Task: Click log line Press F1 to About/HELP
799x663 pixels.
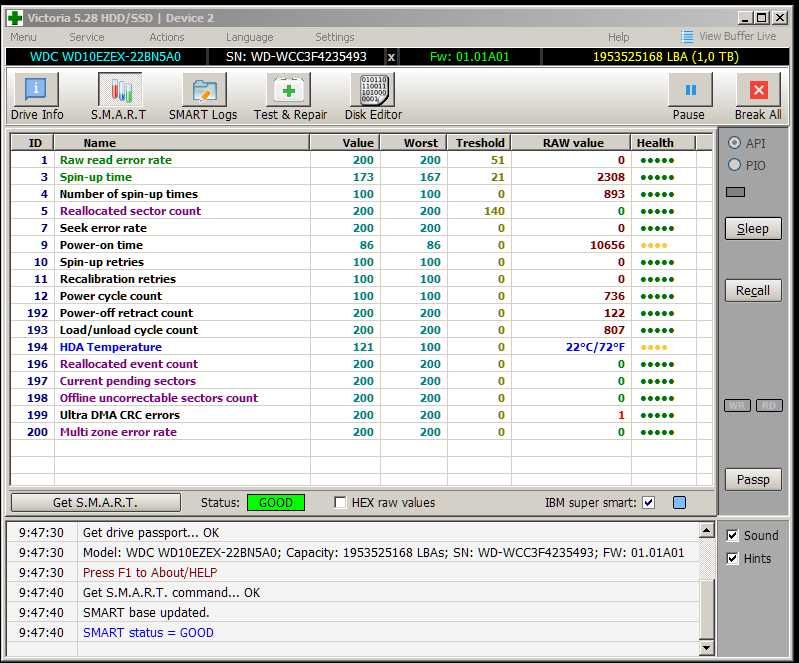Action: [150, 572]
